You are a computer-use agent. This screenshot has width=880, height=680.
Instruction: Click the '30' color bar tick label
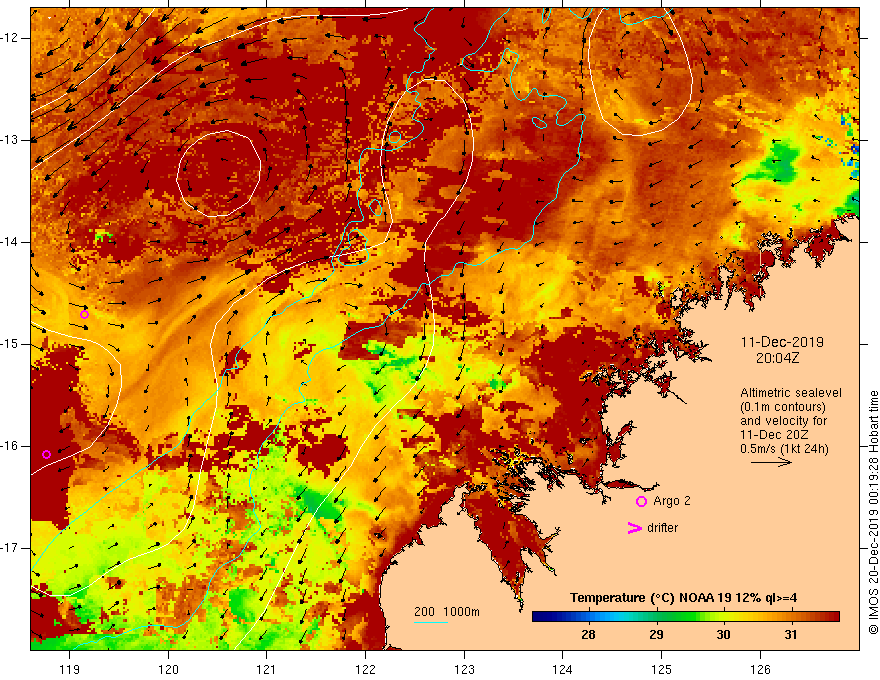pyautogui.click(x=723, y=635)
